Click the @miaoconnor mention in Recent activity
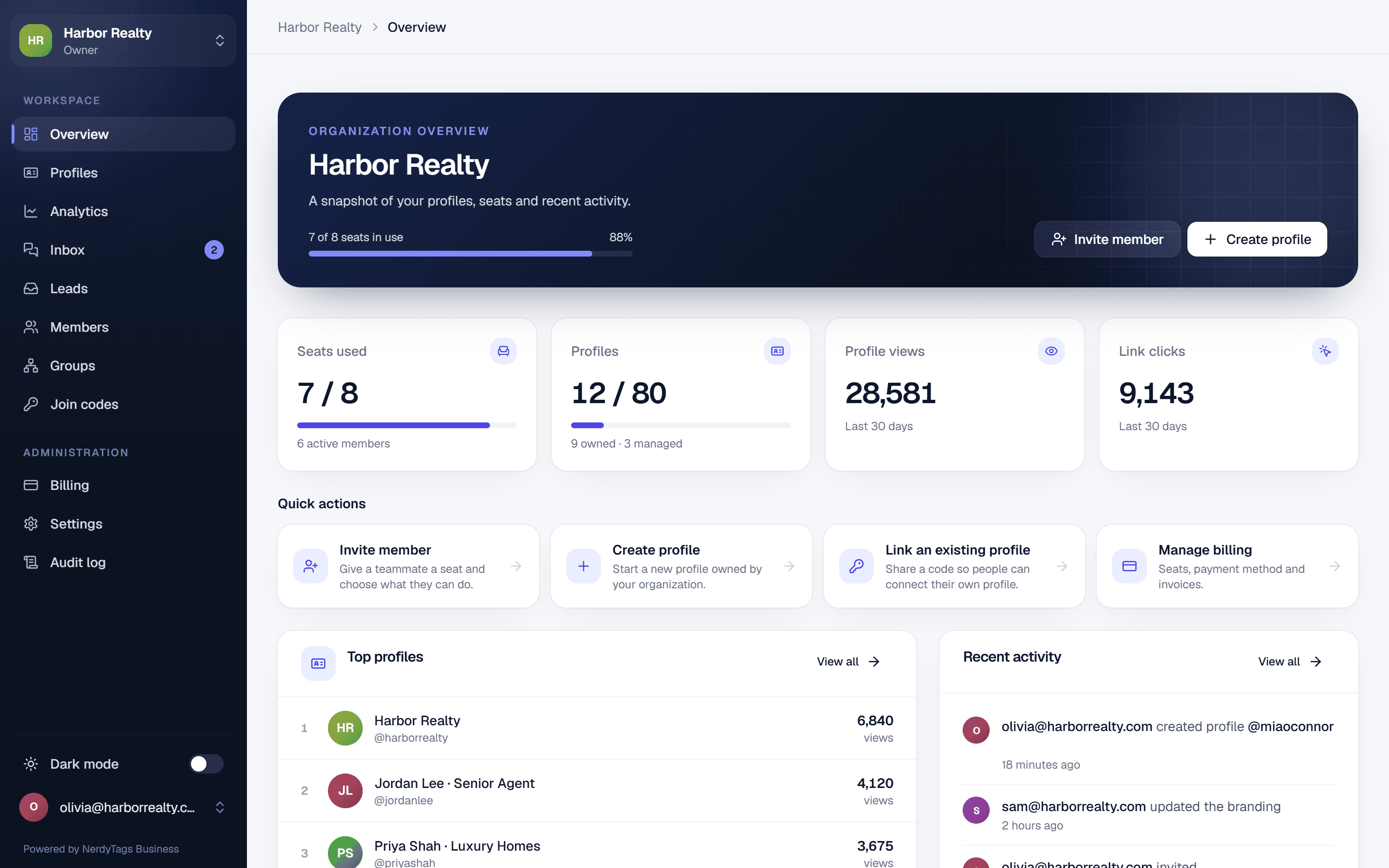This screenshot has width=1389, height=868. [x=1290, y=726]
